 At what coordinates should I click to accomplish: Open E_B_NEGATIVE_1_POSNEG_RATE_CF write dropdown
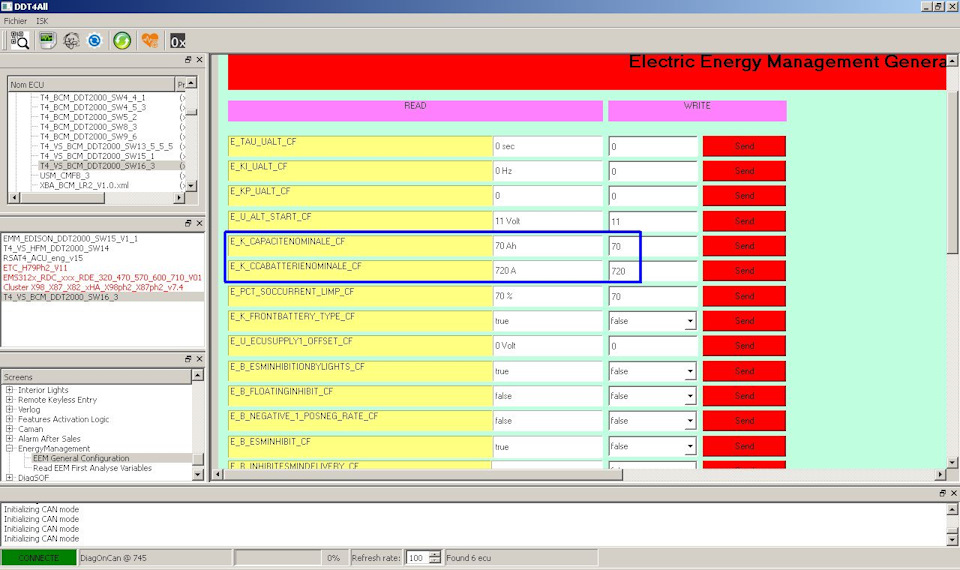(690, 421)
